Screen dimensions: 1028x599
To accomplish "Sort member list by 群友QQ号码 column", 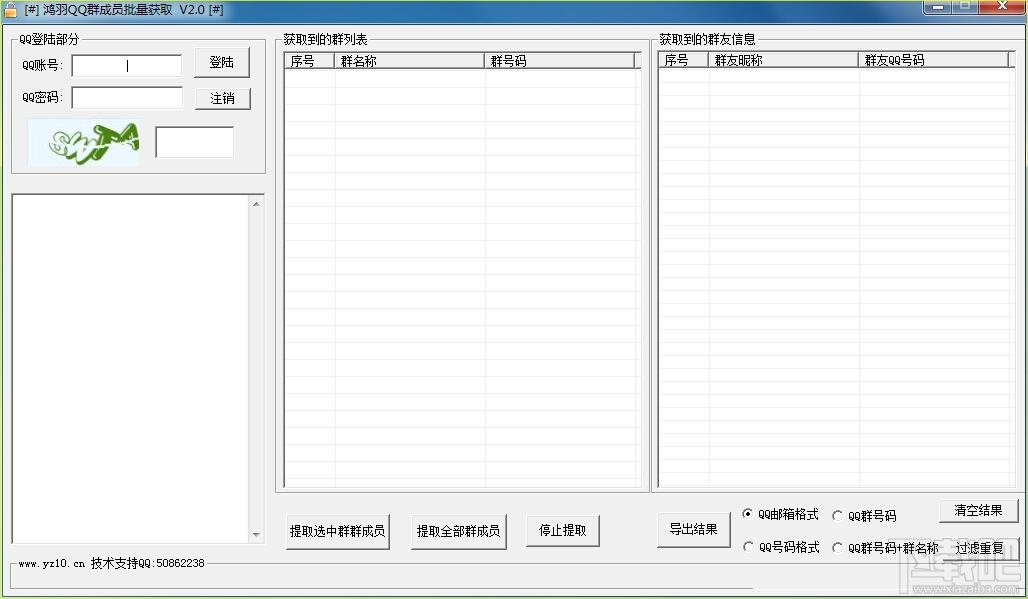I will (x=934, y=60).
